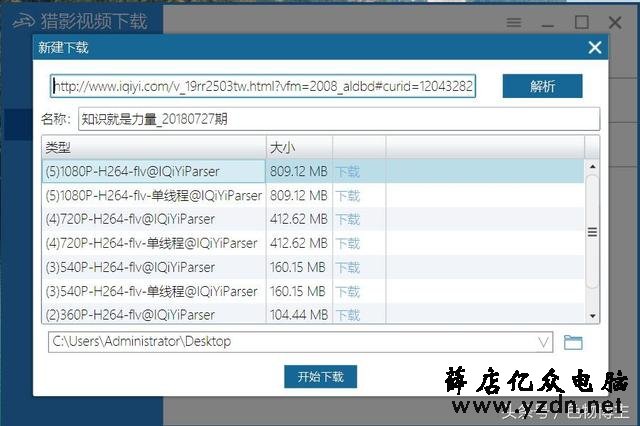Click the 猎影视频下载 app logo icon
Image resolution: width=640 pixels, height=426 pixels.
[23, 20]
